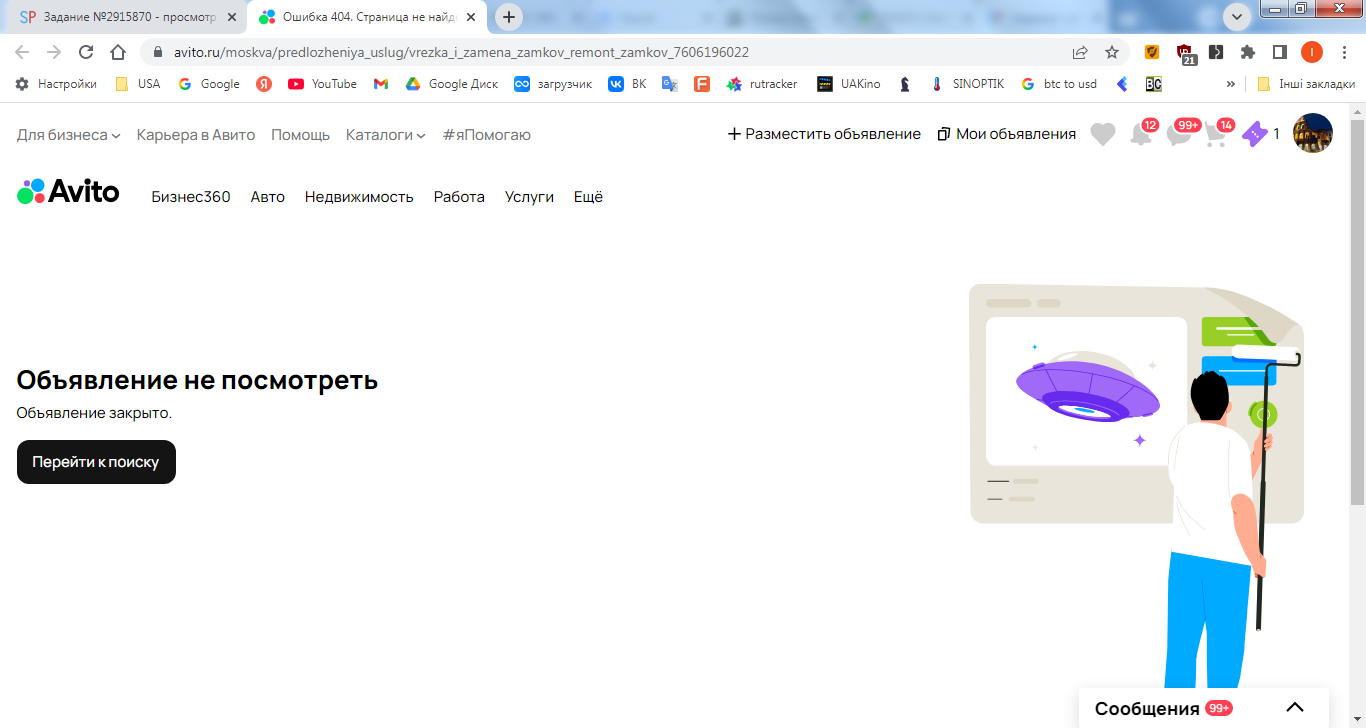Open a new browser tab

509,17
